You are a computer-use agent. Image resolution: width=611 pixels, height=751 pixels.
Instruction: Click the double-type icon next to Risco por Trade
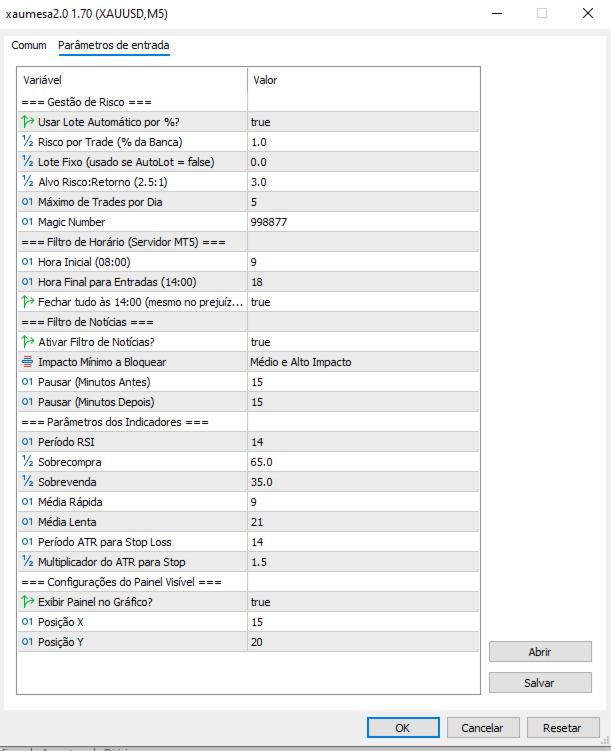[28, 142]
